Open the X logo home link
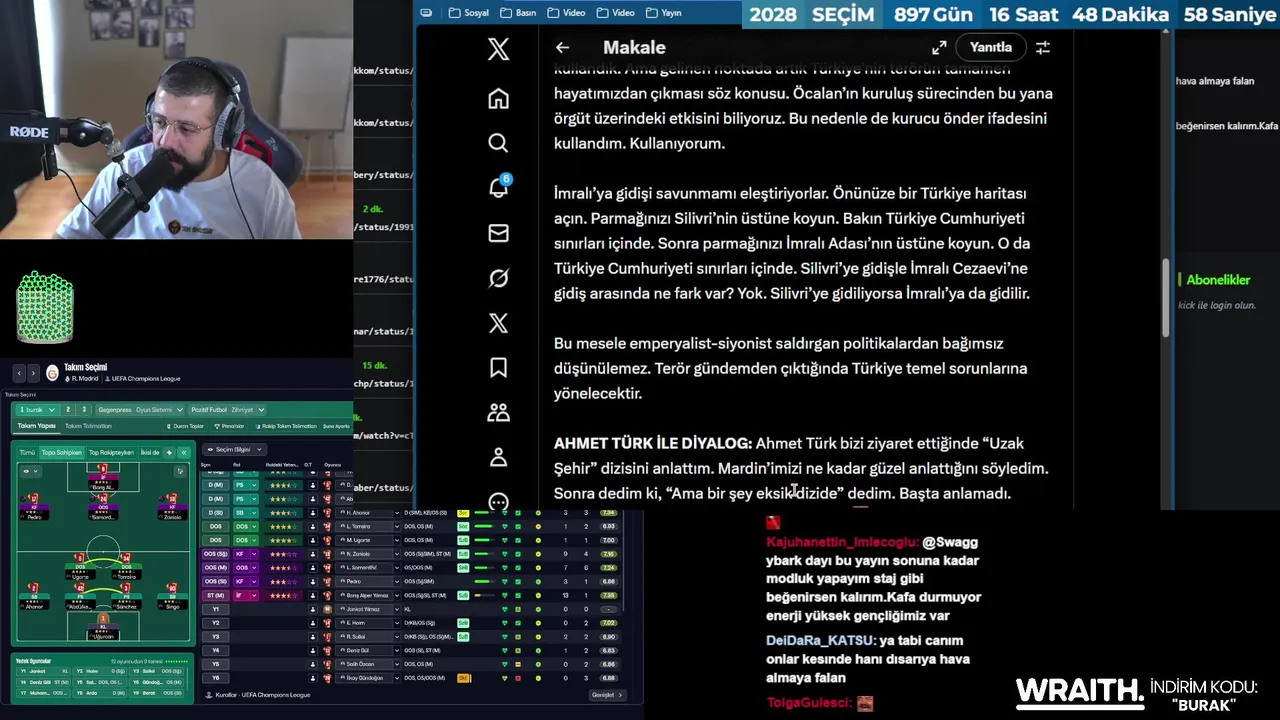1280x720 pixels. pyautogui.click(x=498, y=49)
